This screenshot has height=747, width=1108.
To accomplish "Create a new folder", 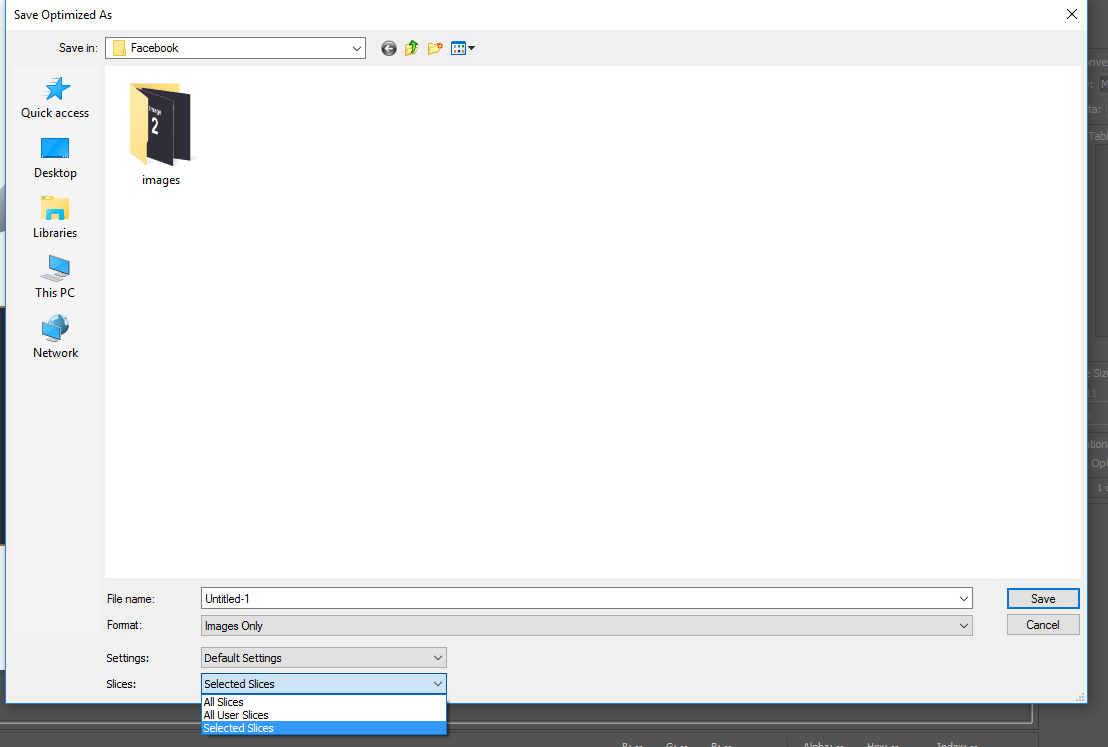I will pyautogui.click(x=435, y=48).
